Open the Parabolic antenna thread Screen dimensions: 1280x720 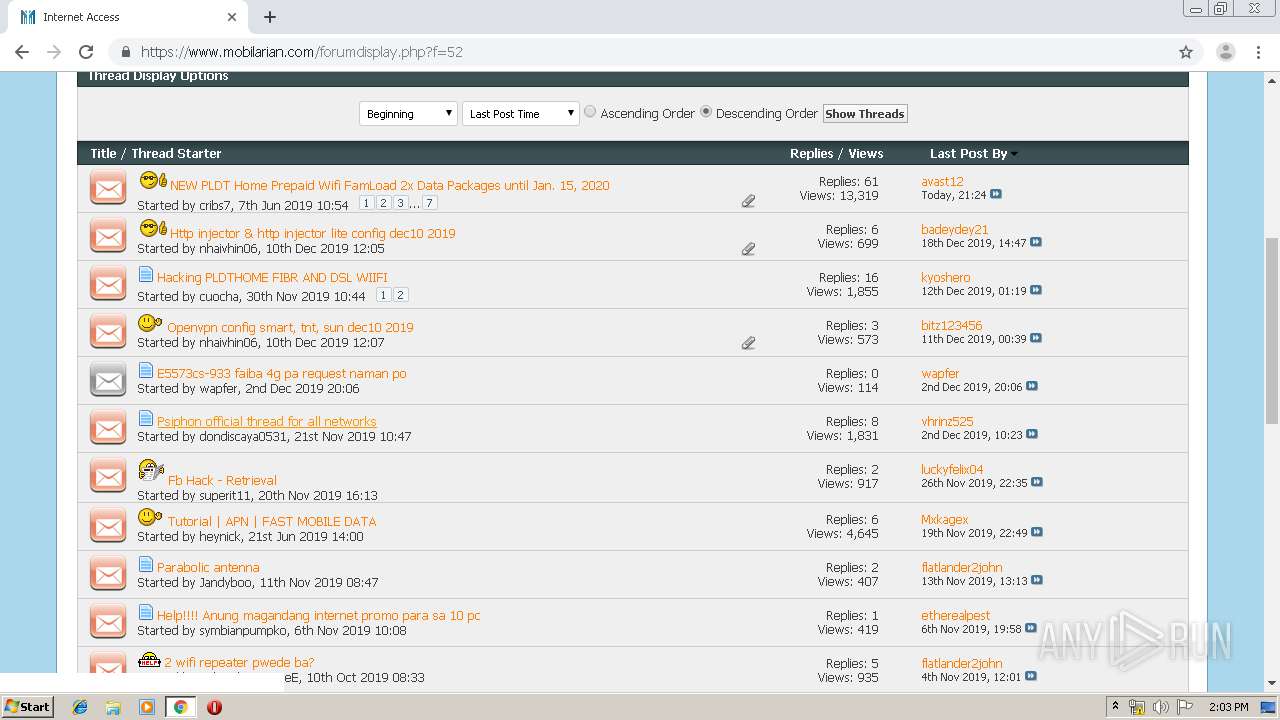coord(208,567)
